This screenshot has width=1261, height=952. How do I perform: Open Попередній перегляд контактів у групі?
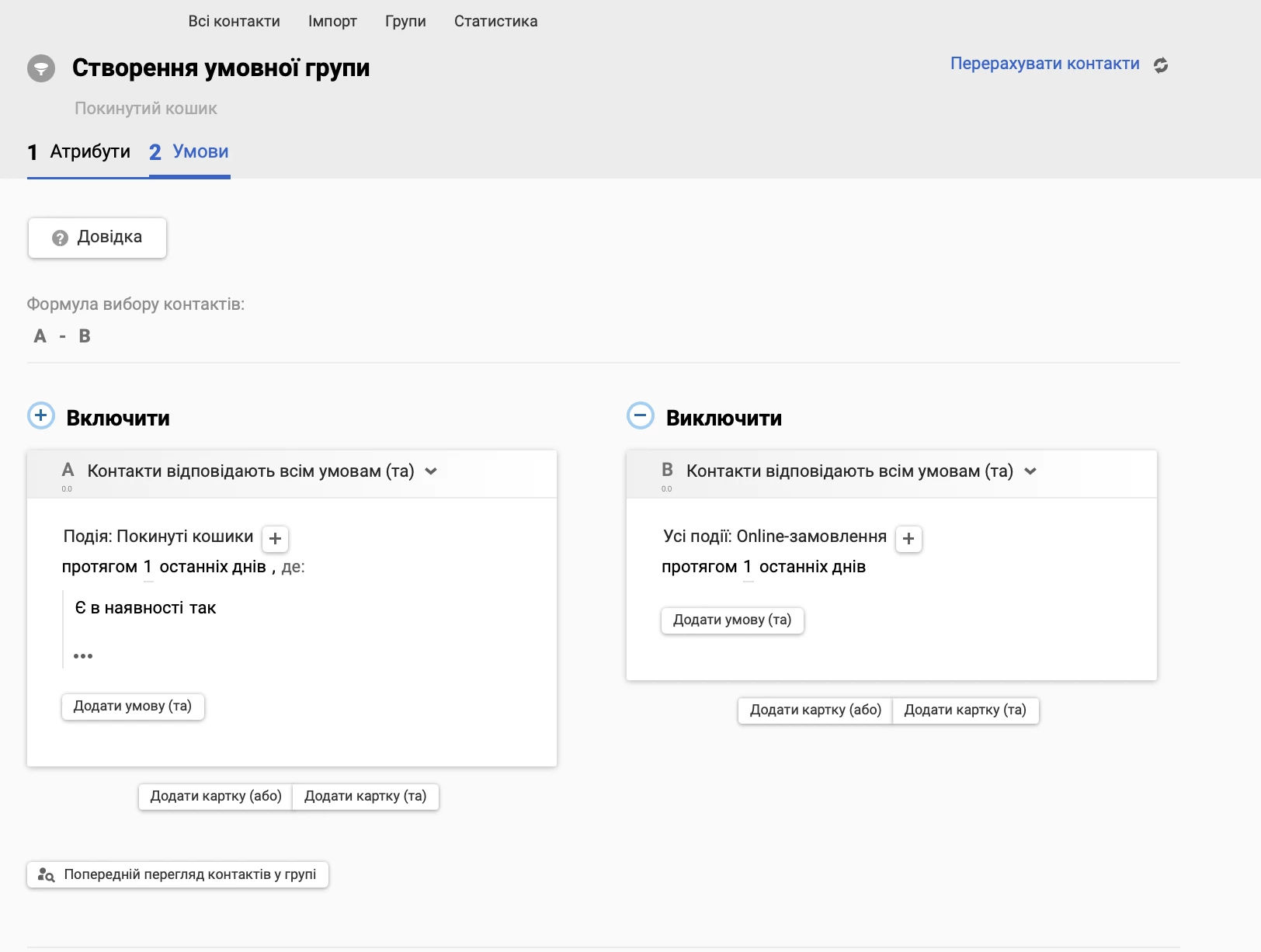[178, 875]
